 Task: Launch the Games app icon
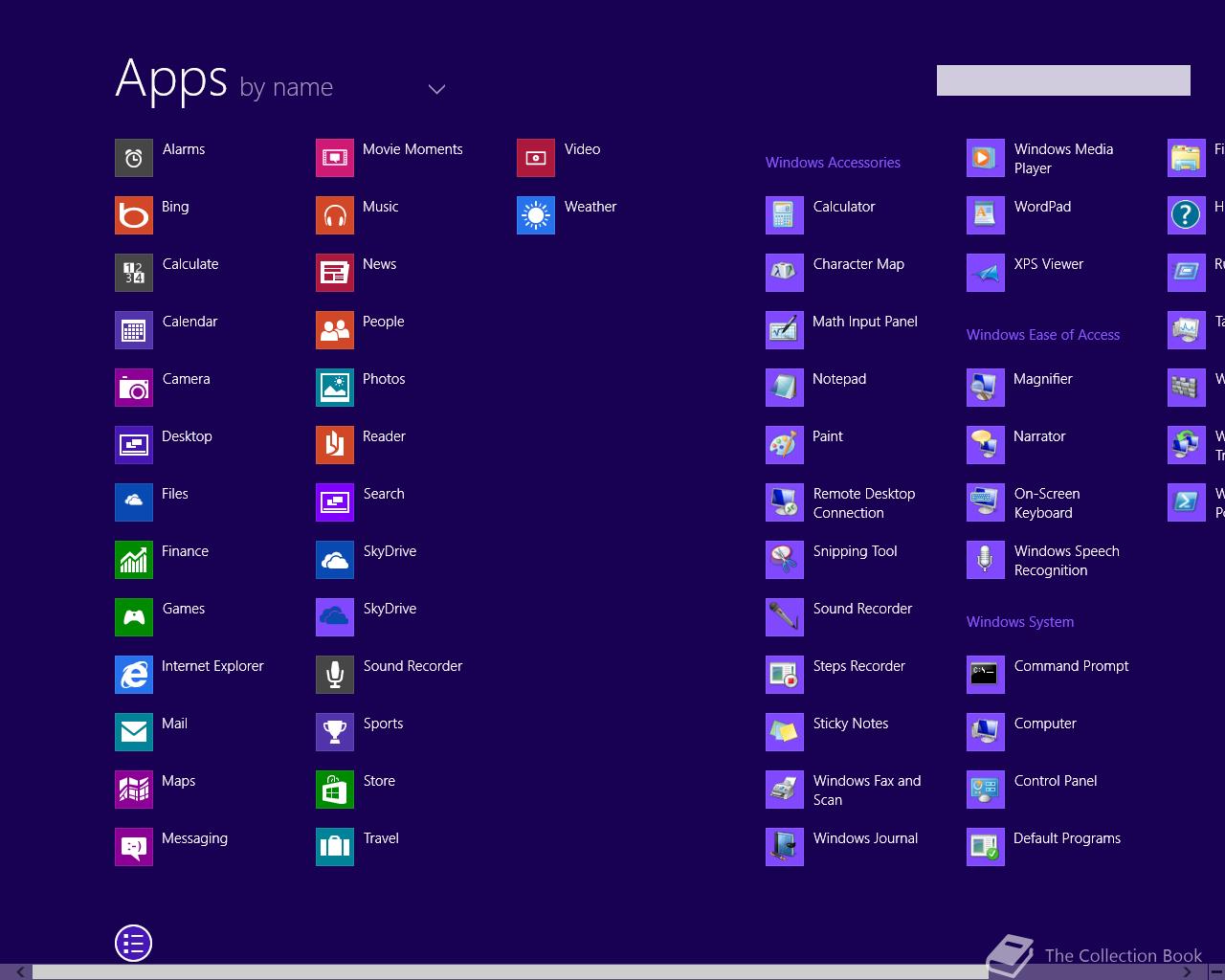coord(134,617)
